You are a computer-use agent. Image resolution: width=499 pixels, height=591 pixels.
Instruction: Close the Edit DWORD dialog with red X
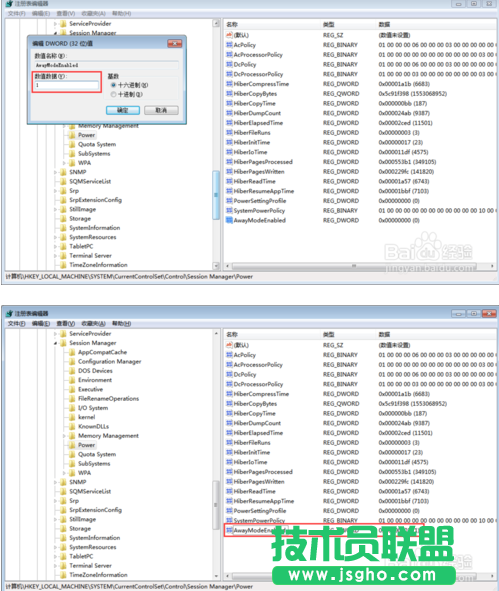click(x=174, y=43)
